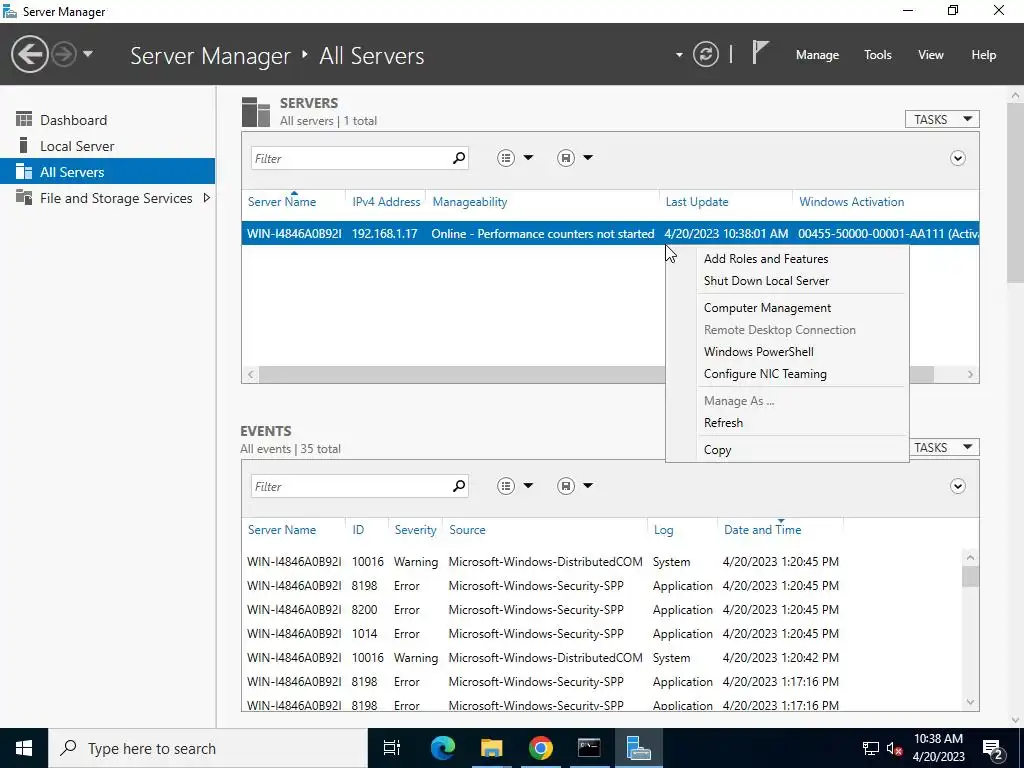Select All Servers in sidebar

click(x=108, y=172)
